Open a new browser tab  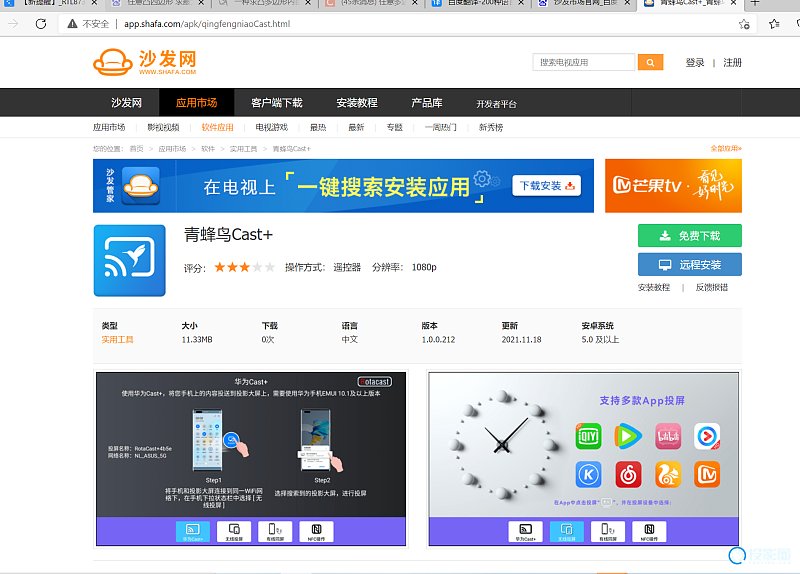point(755,3)
